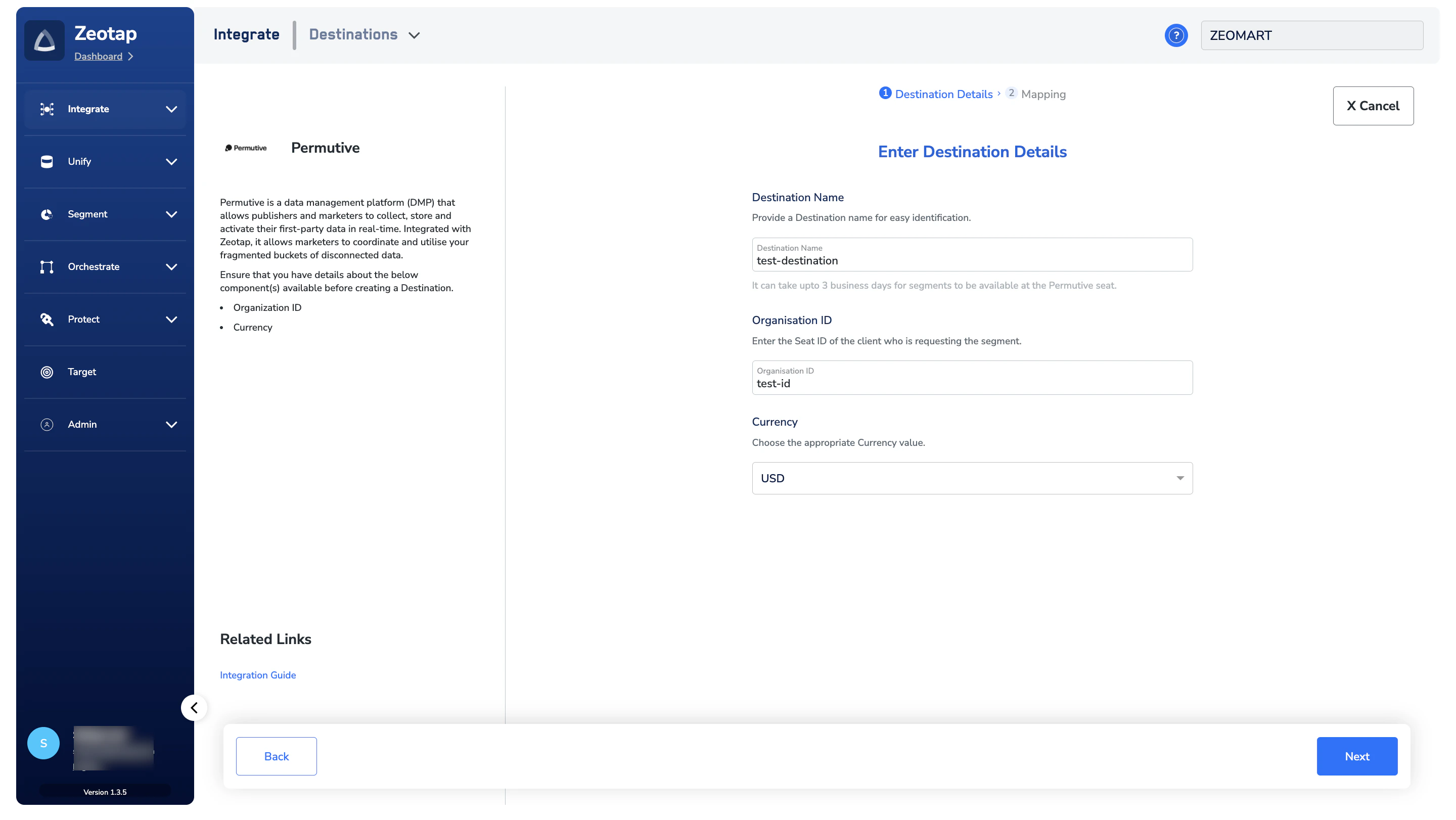The height and width of the screenshot is (820, 1456).
Task: Click the Protect sidebar icon
Action: (x=47, y=320)
